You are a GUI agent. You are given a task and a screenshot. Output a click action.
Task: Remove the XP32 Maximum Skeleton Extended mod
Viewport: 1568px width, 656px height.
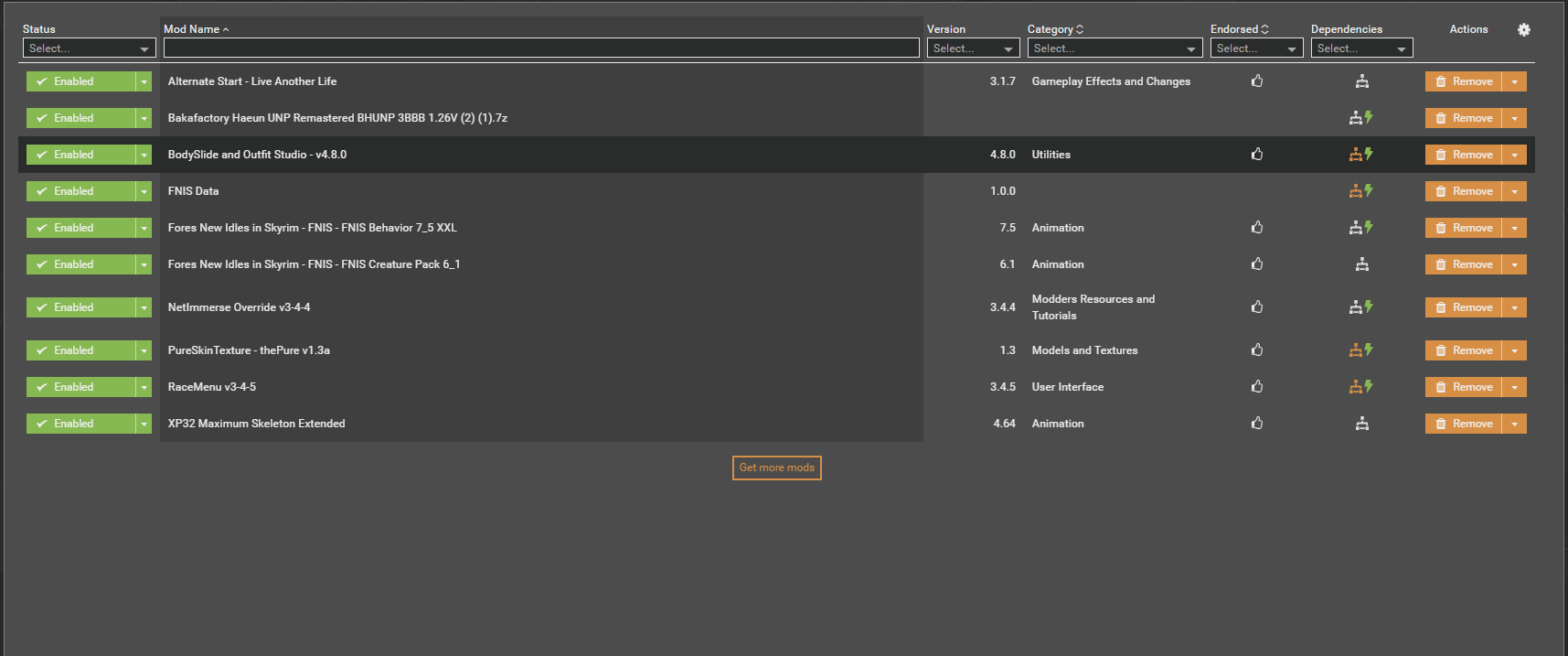(1463, 424)
